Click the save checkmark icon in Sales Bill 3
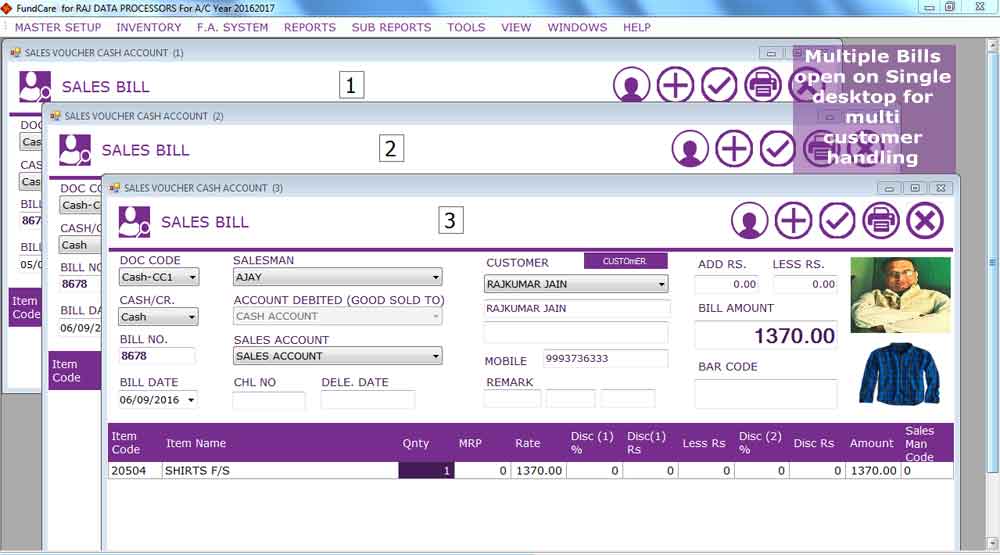Image resolution: width=1000 pixels, height=555 pixels. pos(837,221)
